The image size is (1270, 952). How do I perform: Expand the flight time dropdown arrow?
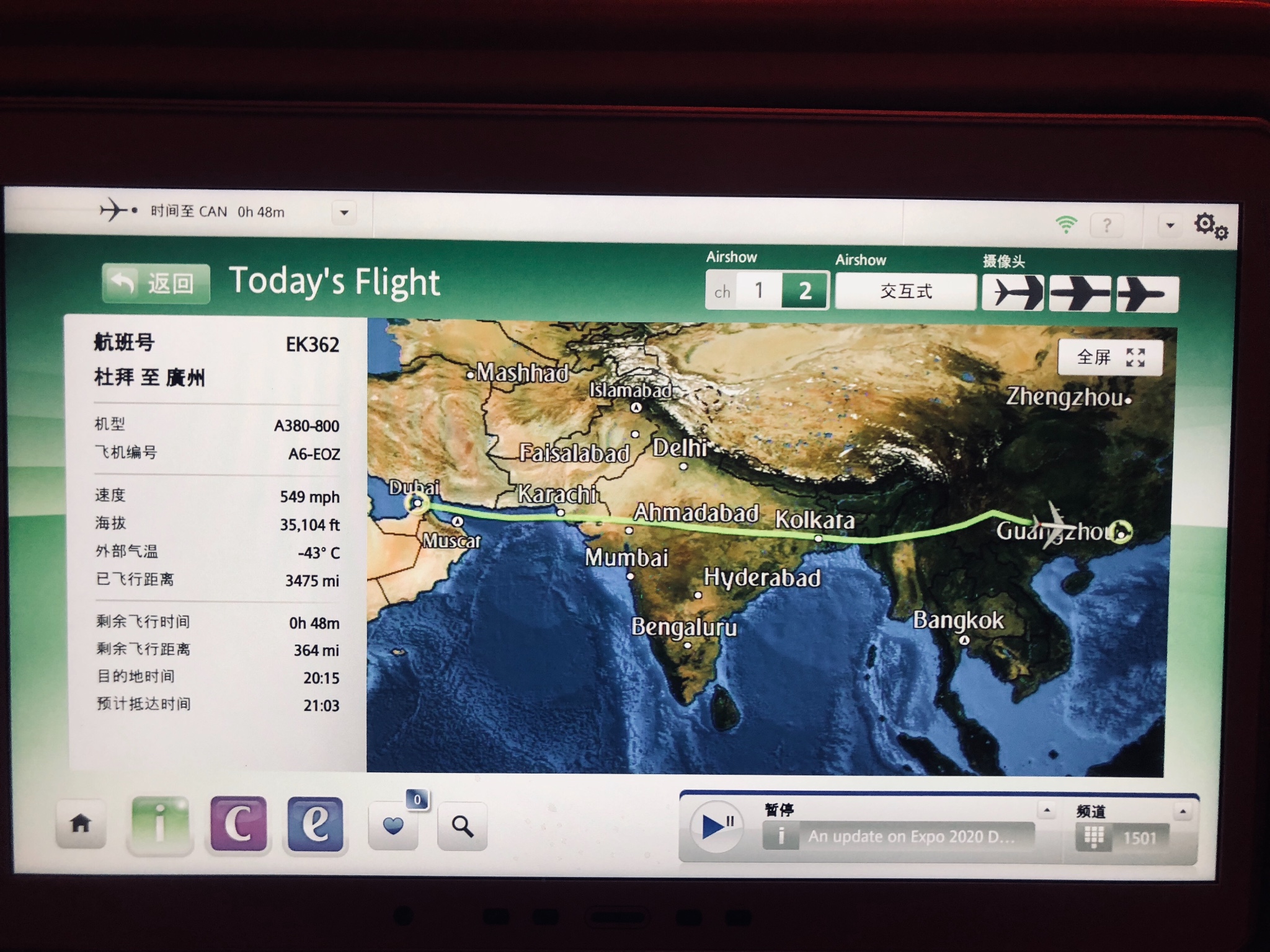[344, 213]
